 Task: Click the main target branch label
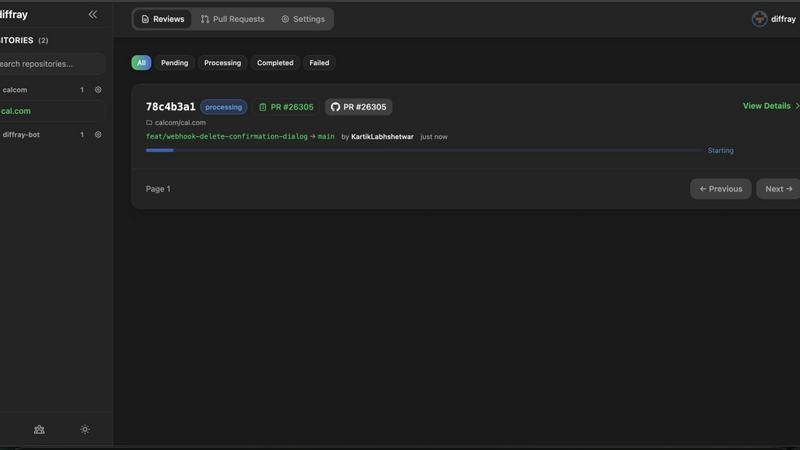coord(326,137)
